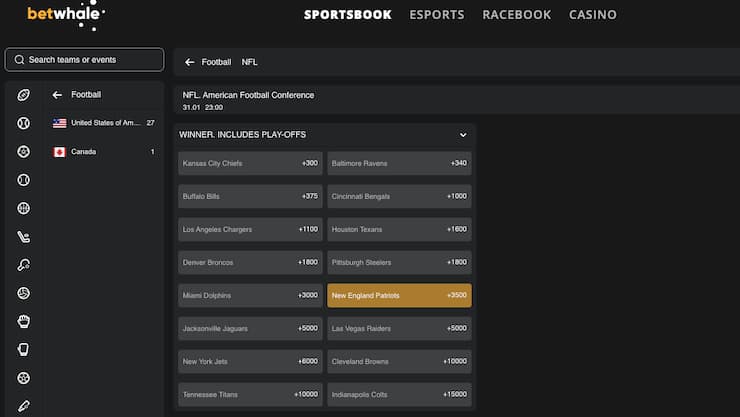Click the Canada flag icon

pyautogui.click(x=59, y=152)
